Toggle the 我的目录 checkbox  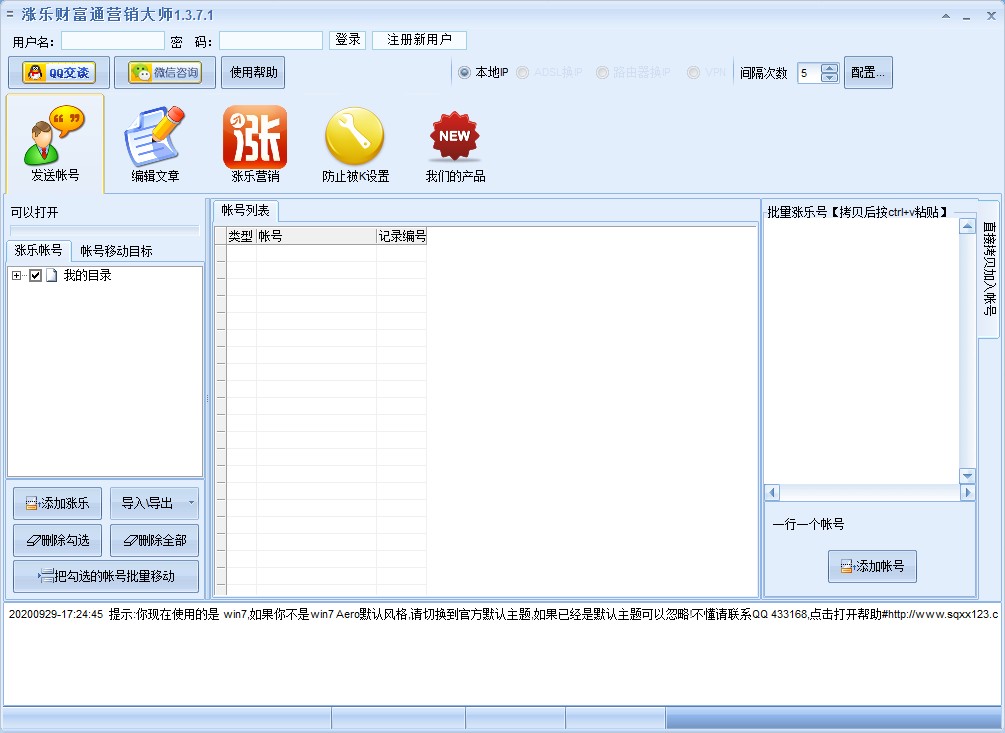[x=36, y=276]
